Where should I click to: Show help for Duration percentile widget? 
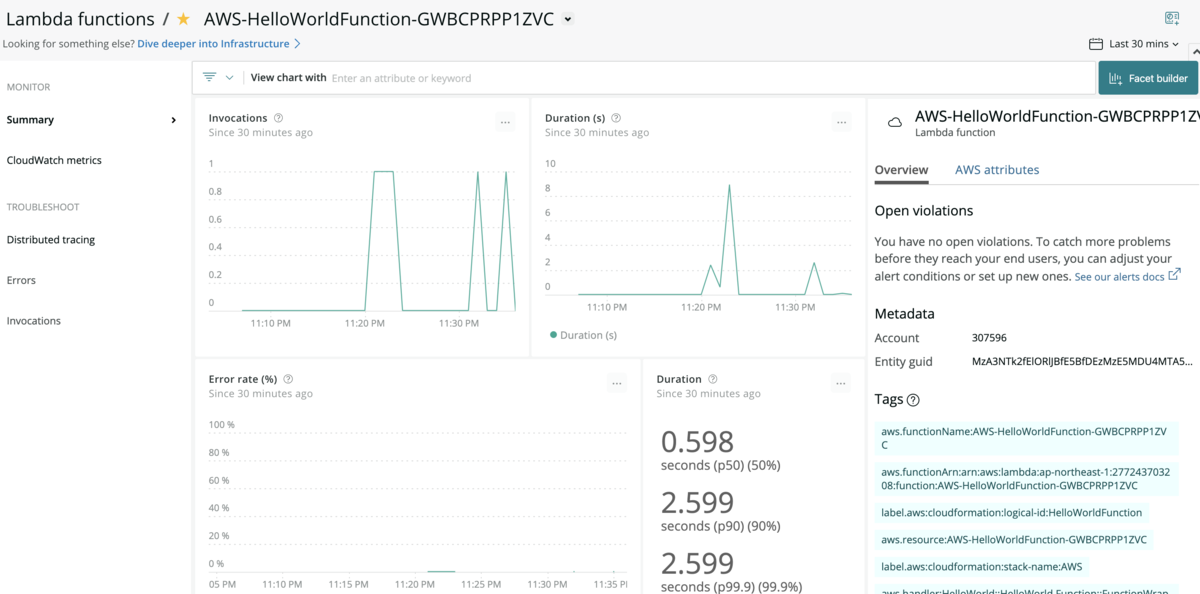[x=713, y=379]
